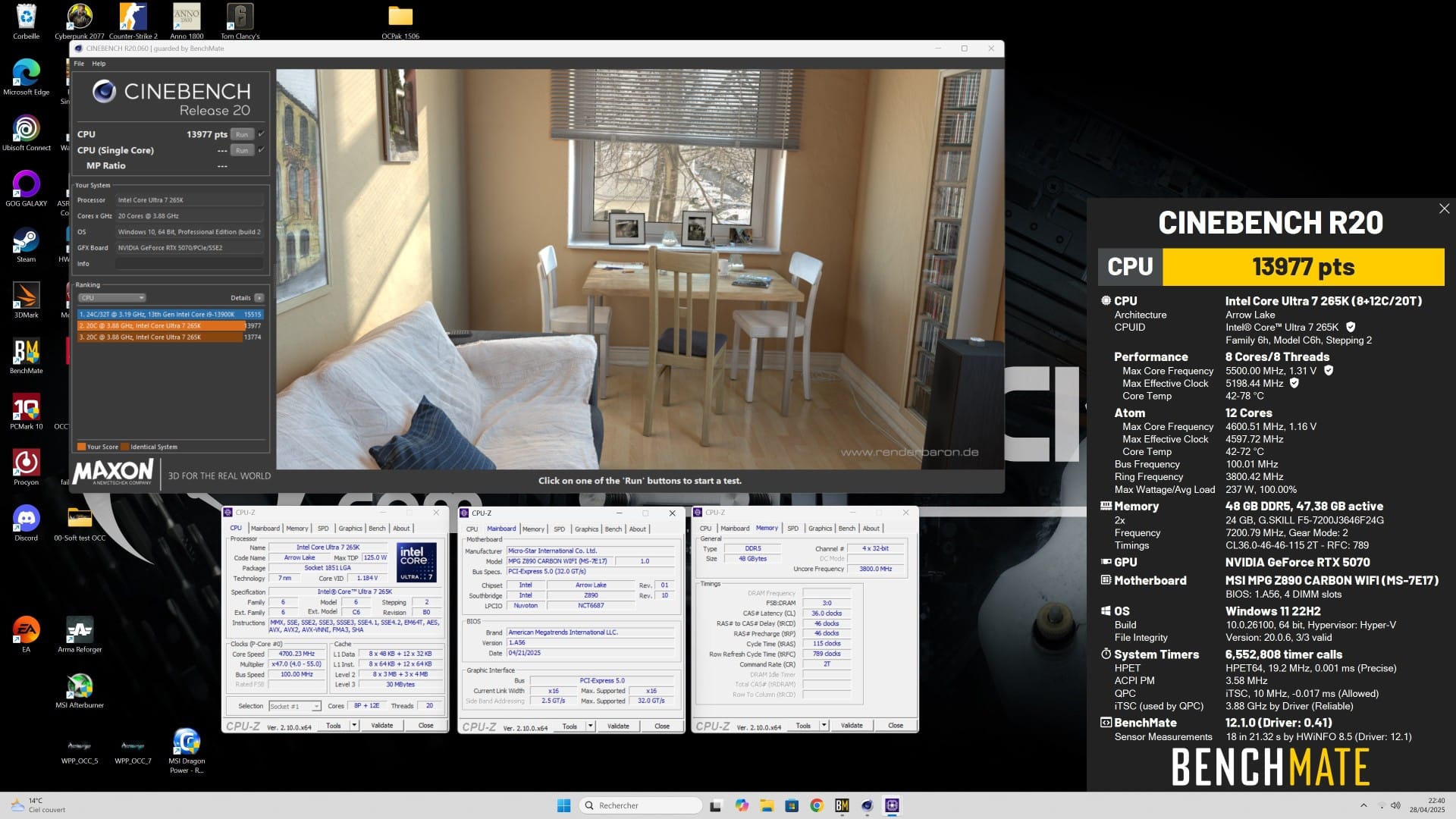This screenshot has width=1456, height=819.
Task: Toggle the CPU test checkbox in Cinebench
Action: (x=261, y=134)
